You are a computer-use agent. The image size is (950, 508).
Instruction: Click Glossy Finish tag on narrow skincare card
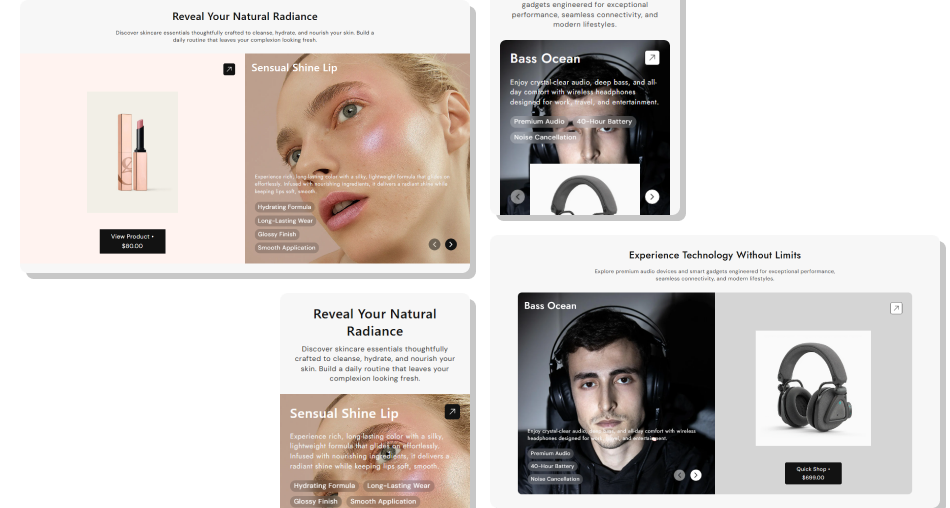pos(316,501)
